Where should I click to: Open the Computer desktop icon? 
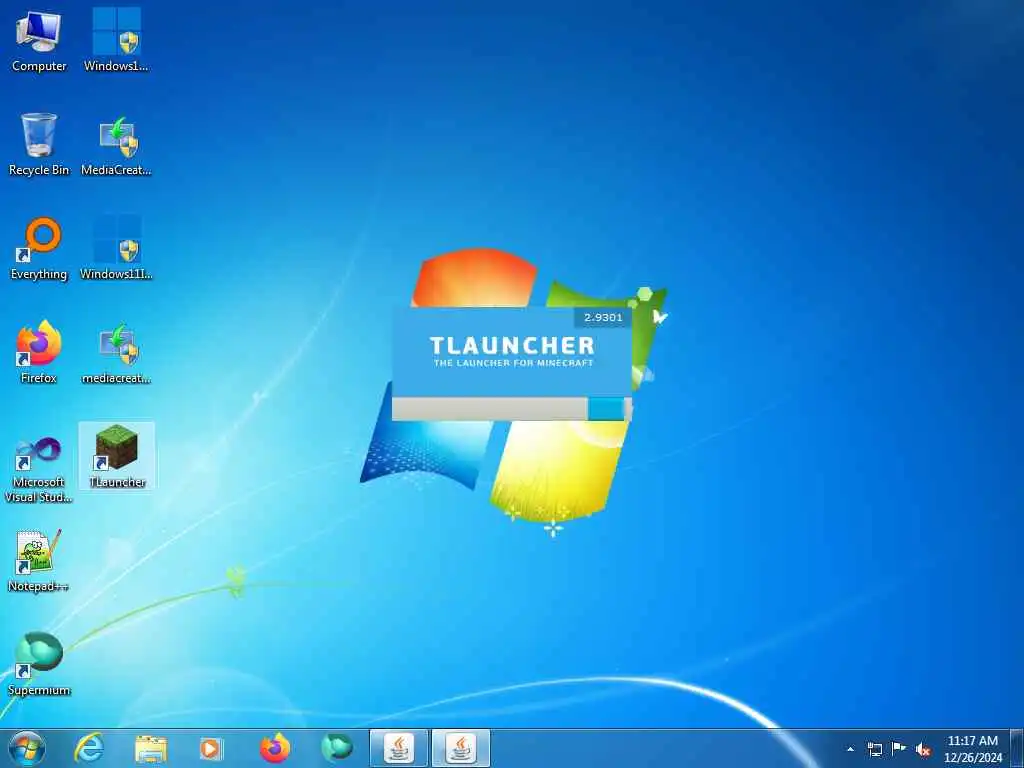tap(39, 40)
